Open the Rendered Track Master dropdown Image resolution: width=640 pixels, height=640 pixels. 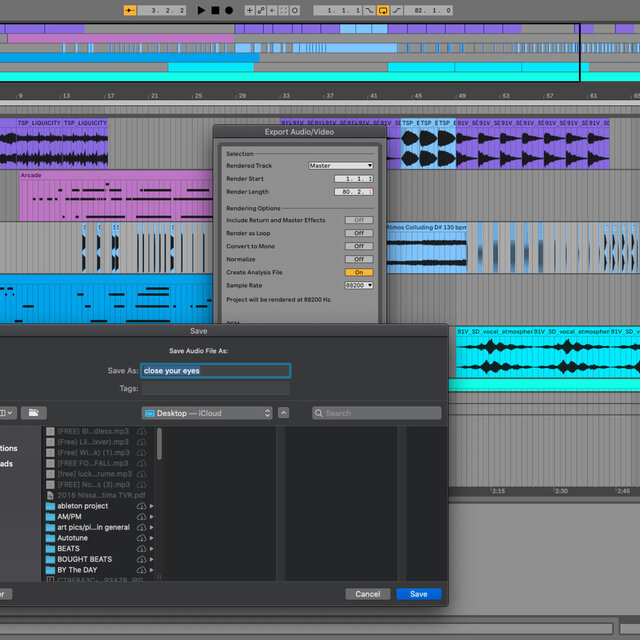[340, 165]
